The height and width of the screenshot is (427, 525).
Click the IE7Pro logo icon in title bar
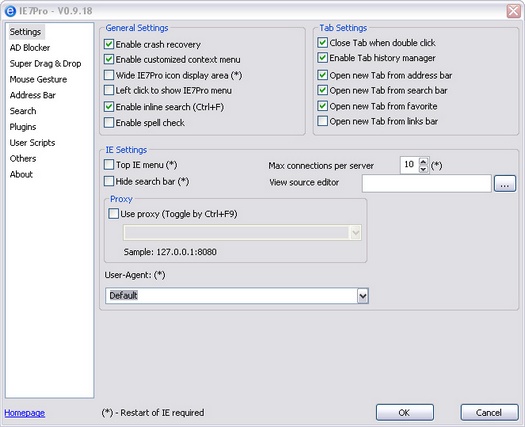(10, 11)
